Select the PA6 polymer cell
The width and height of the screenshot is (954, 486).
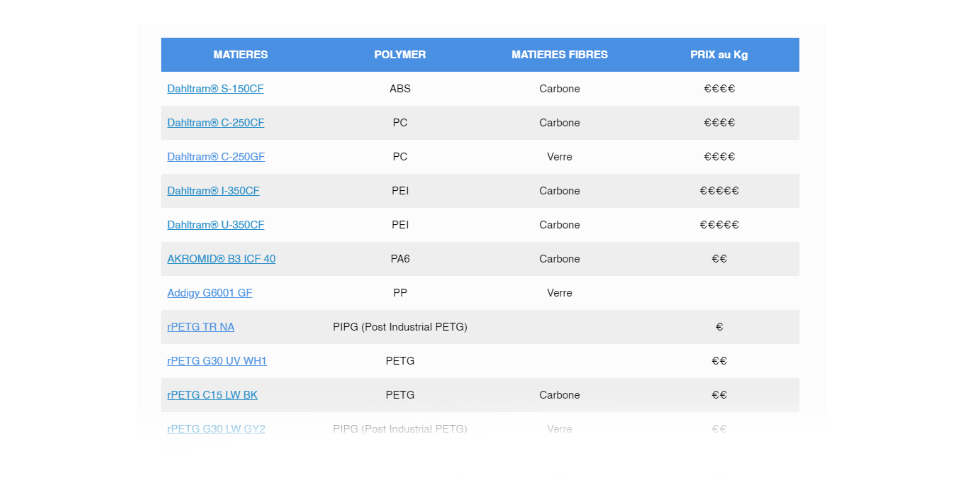pos(400,259)
